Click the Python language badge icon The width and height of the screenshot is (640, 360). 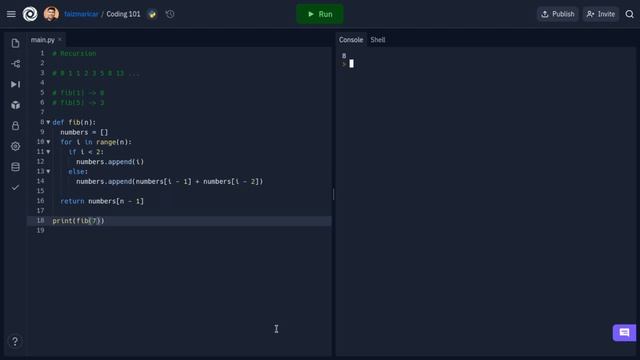pos(152,14)
